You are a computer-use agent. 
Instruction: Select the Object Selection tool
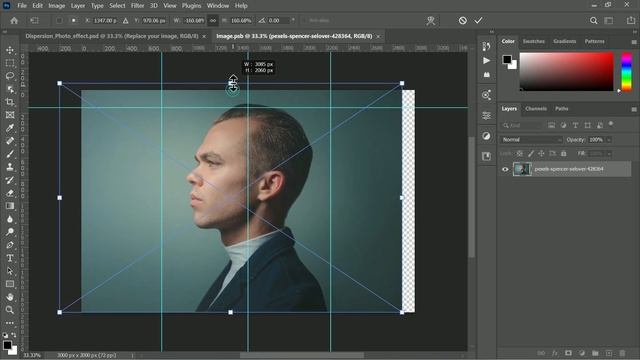pos(10,89)
